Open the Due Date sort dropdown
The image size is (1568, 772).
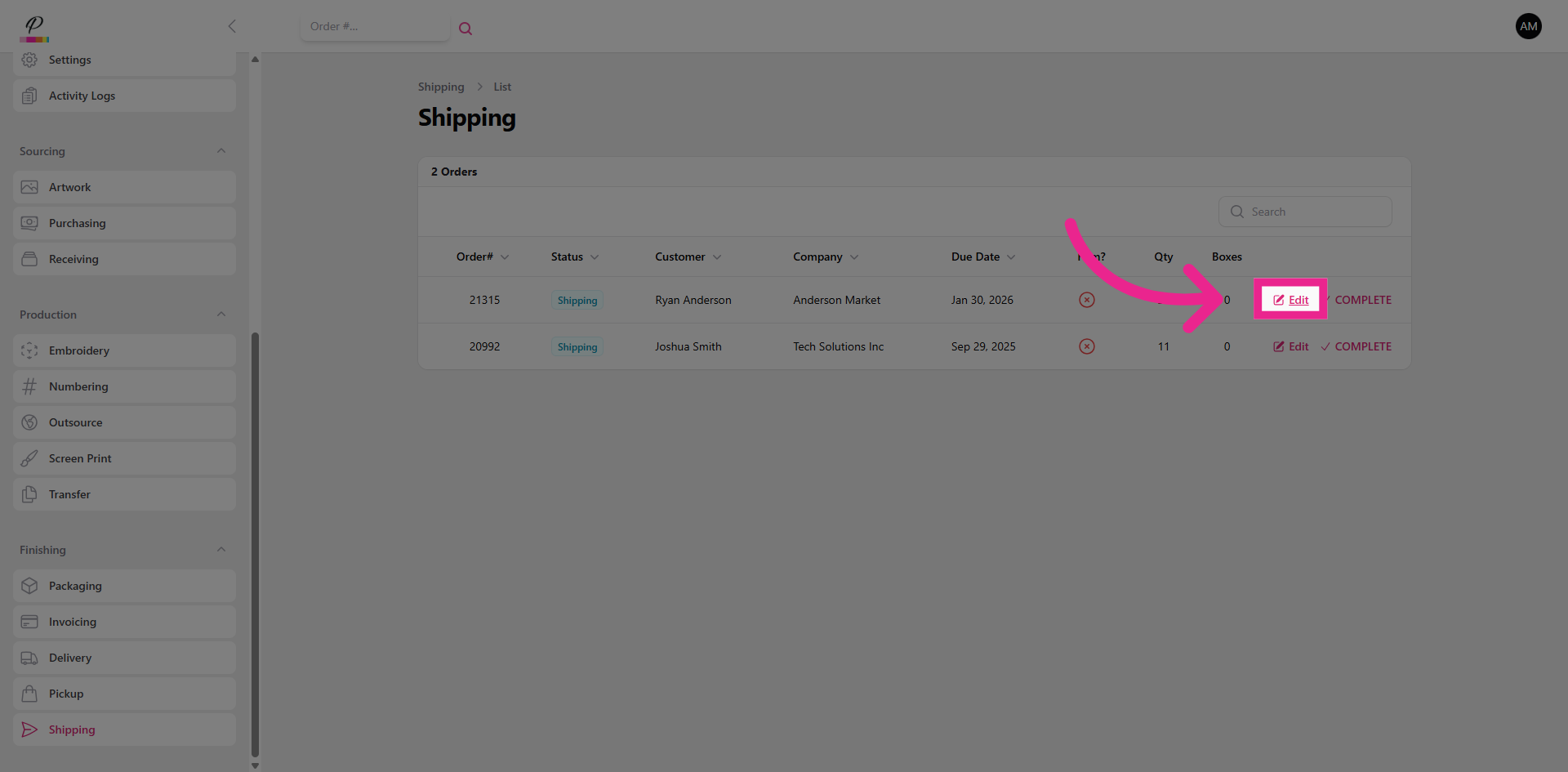click(1011, 257)
